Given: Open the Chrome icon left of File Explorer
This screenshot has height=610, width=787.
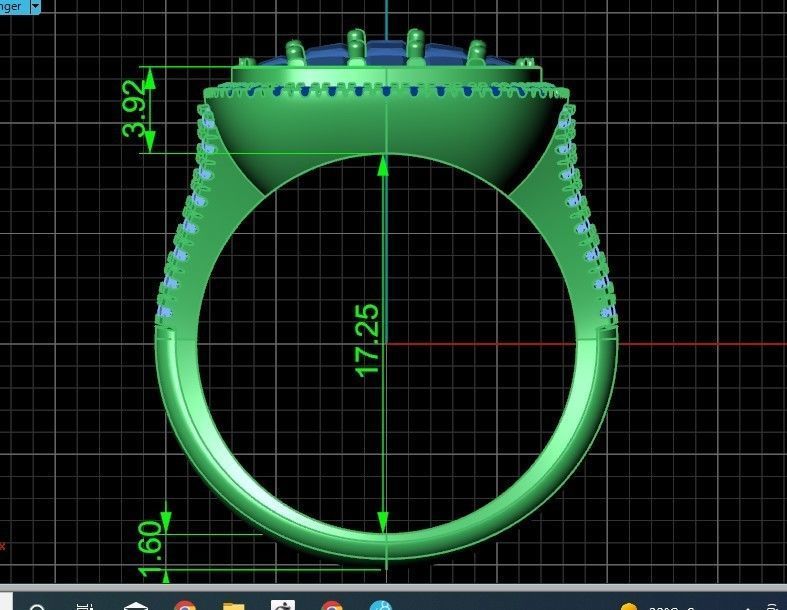Looking at the screenshot, I should point(185,605).
